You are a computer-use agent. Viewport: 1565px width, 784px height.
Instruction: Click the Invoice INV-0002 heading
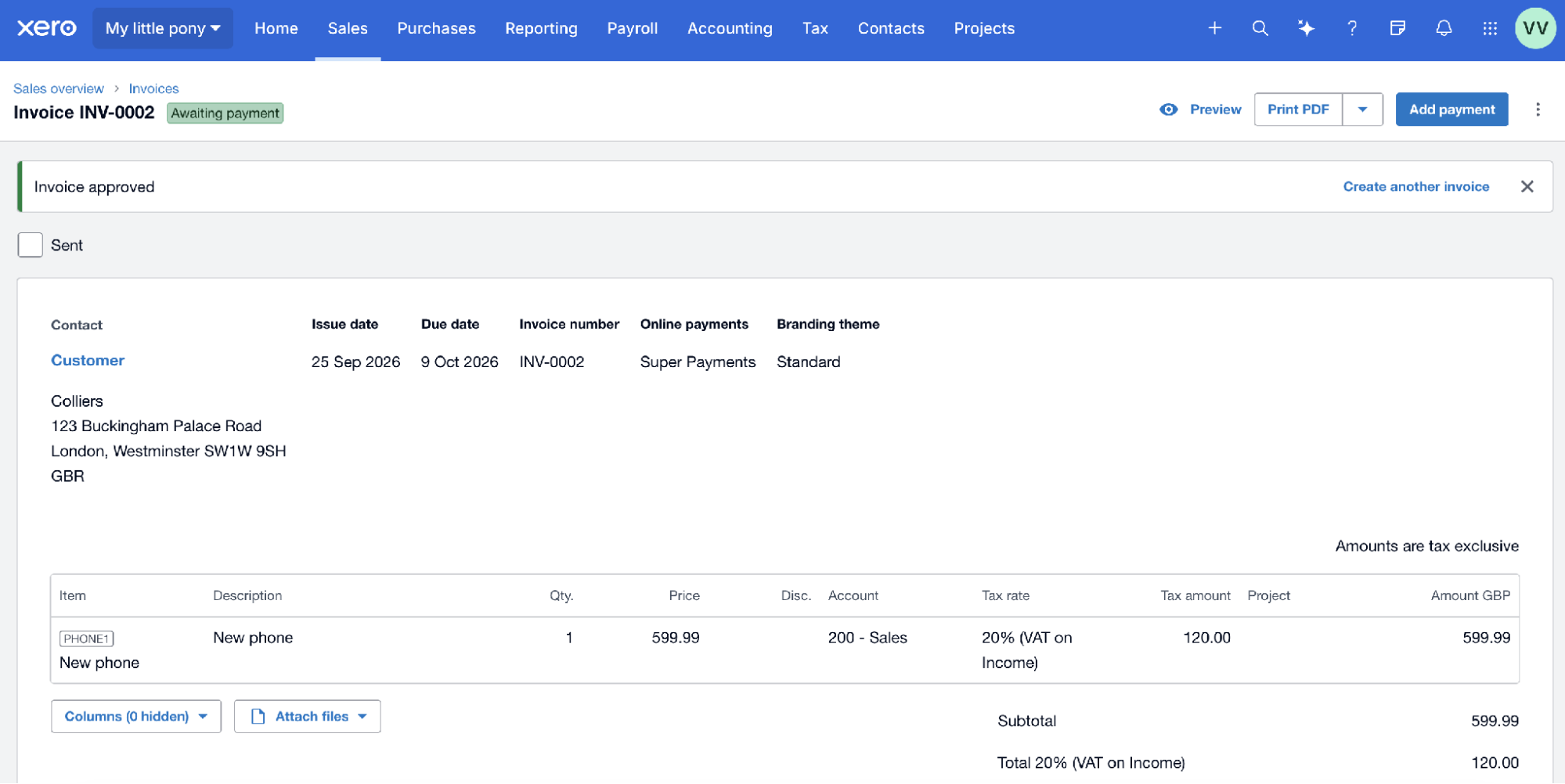(84, 113)
